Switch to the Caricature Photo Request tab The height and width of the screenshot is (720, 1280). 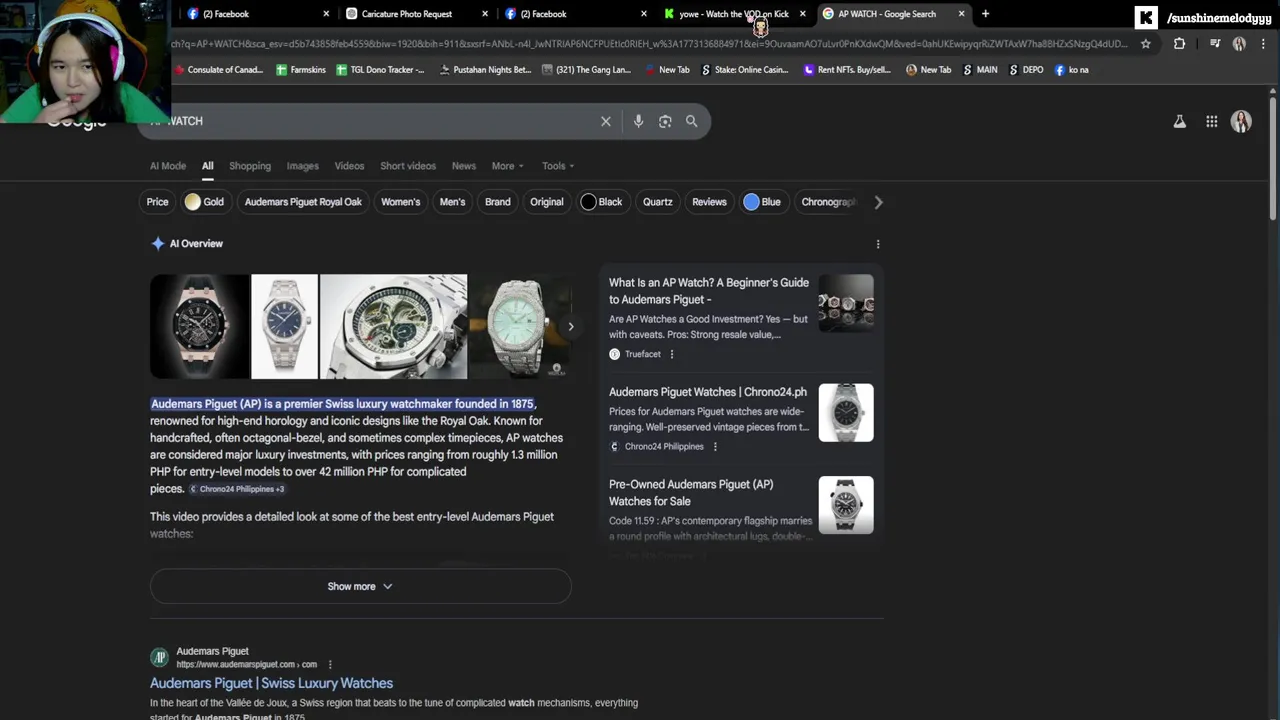[x=414, y=14]
